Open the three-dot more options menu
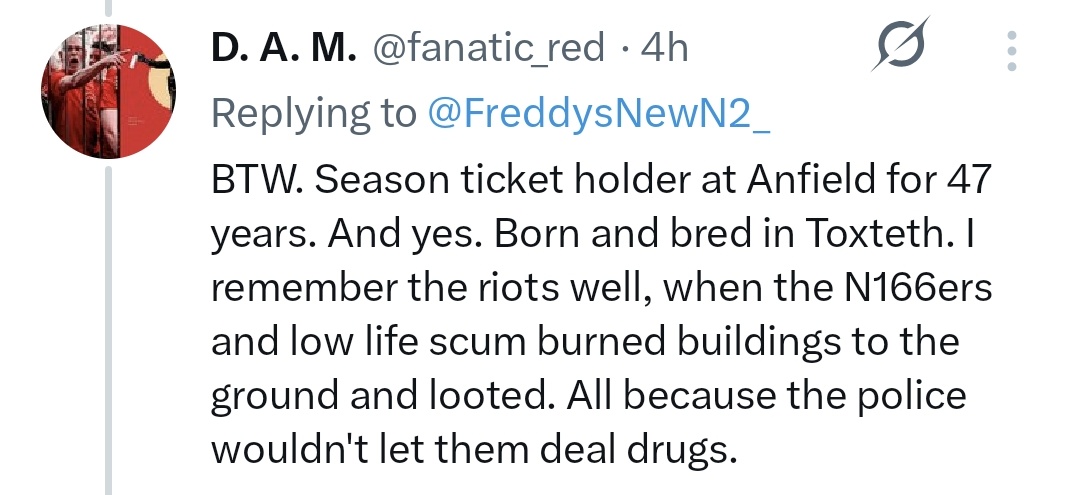 pyautogui.click(x=1012, y=50)
